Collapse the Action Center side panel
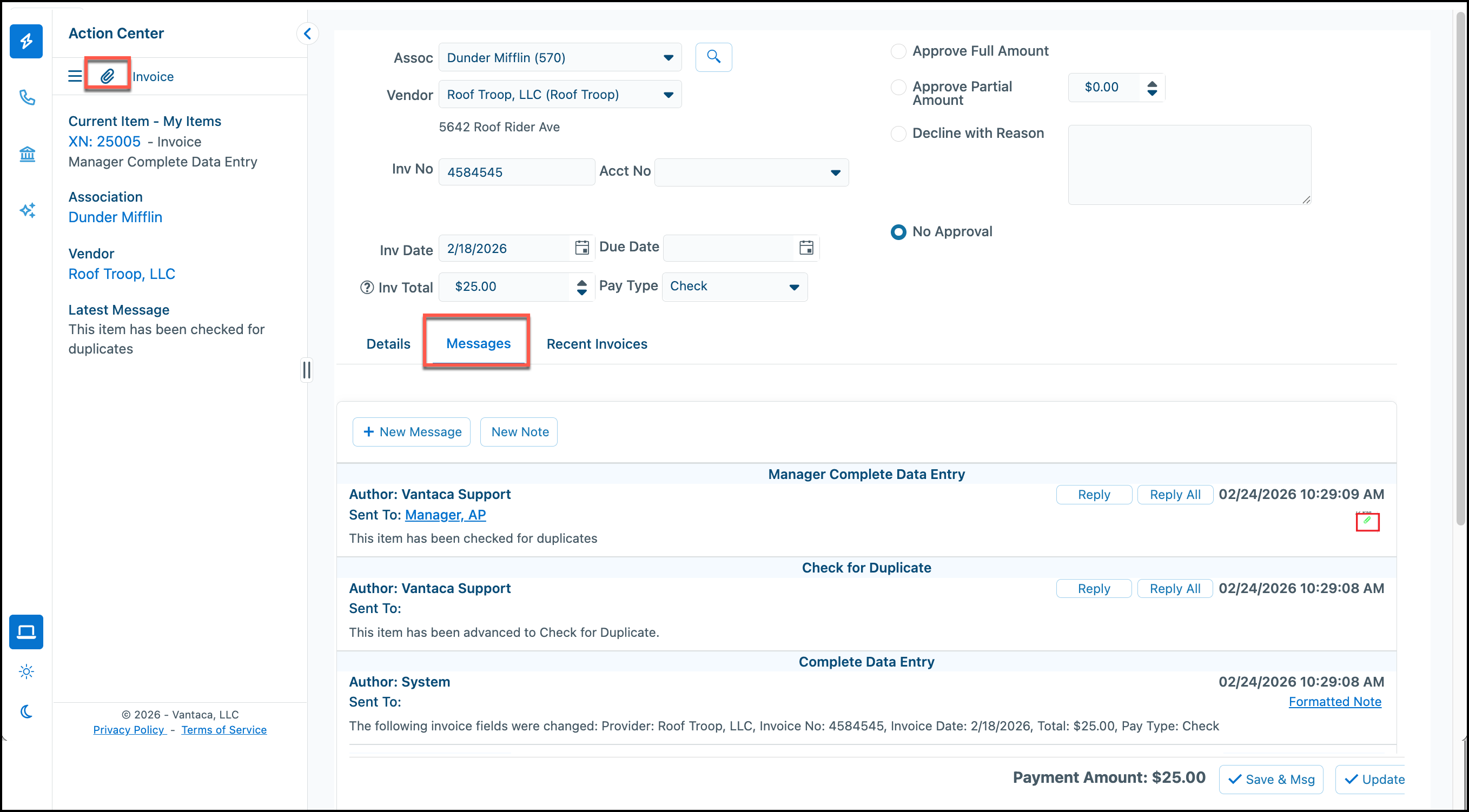The height and width of the screenshot is (812, 1469). click(x=307, y=34)
